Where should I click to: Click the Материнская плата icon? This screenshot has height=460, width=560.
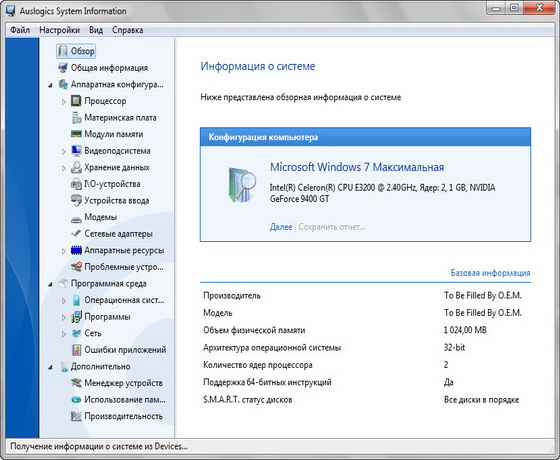click(76, 118)
